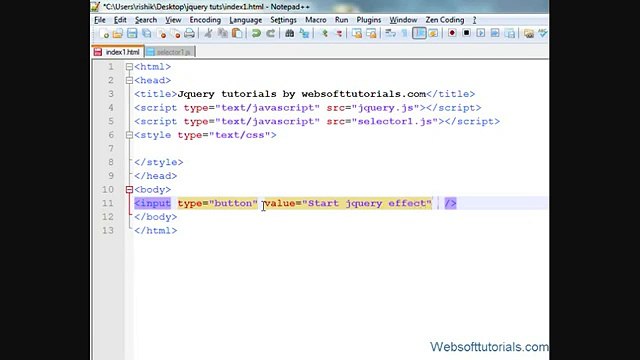Click the title text 'Jquery tutorials by websofttutorials.com'
The image size is (640, 360).
click(302, 94)
